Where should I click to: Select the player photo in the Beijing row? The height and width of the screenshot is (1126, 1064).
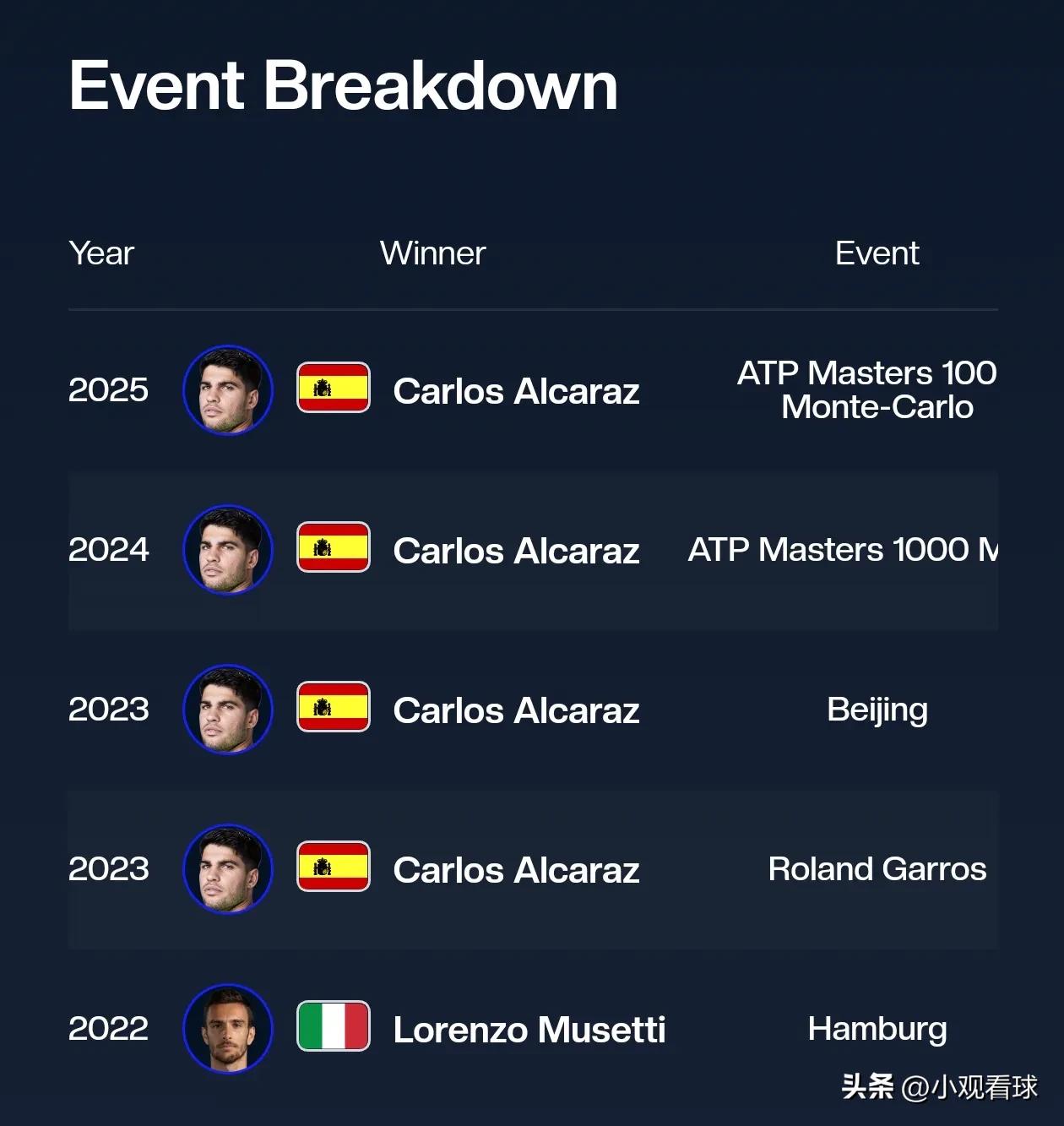tap(228, 710)
